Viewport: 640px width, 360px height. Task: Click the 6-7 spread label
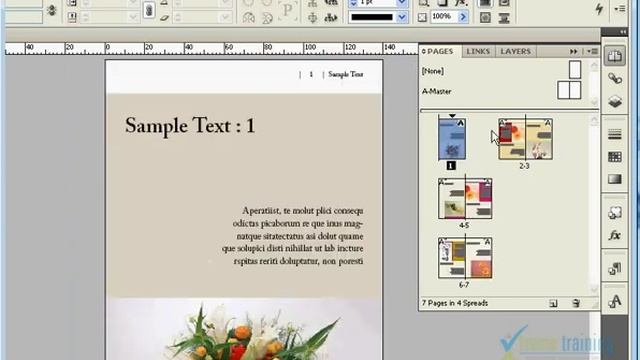click(x=464, y=285)
